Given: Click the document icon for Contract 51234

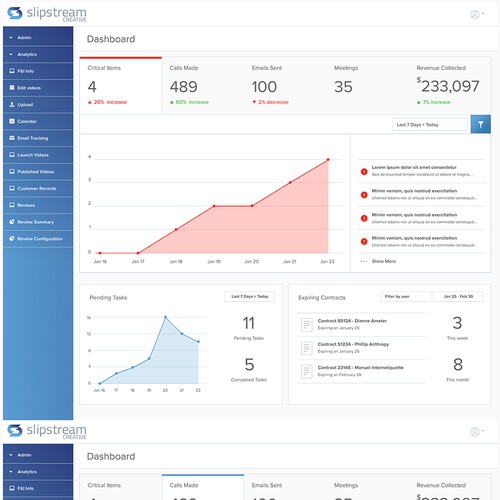Looking at the screenshot, I should pyautogui.click(x=306, y=348).
